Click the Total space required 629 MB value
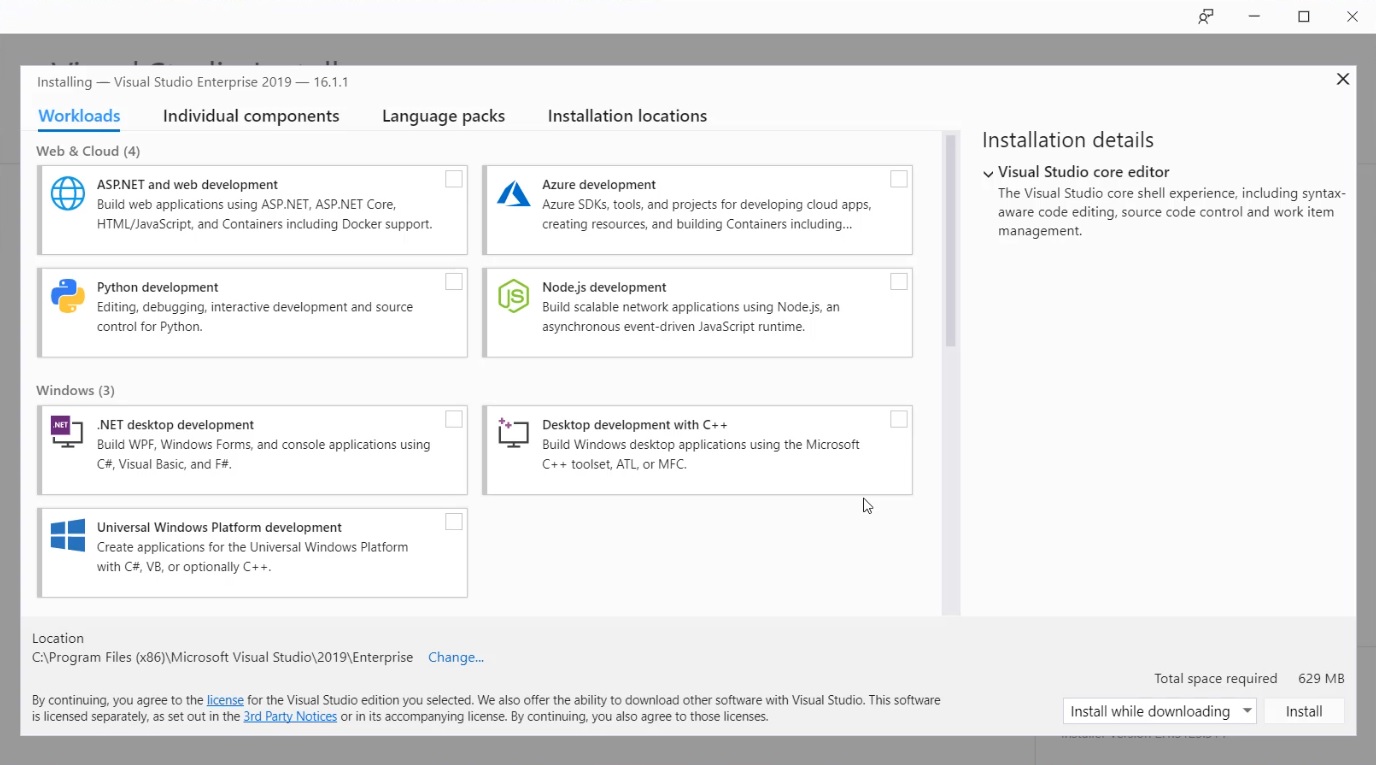 click(1321, 678)
